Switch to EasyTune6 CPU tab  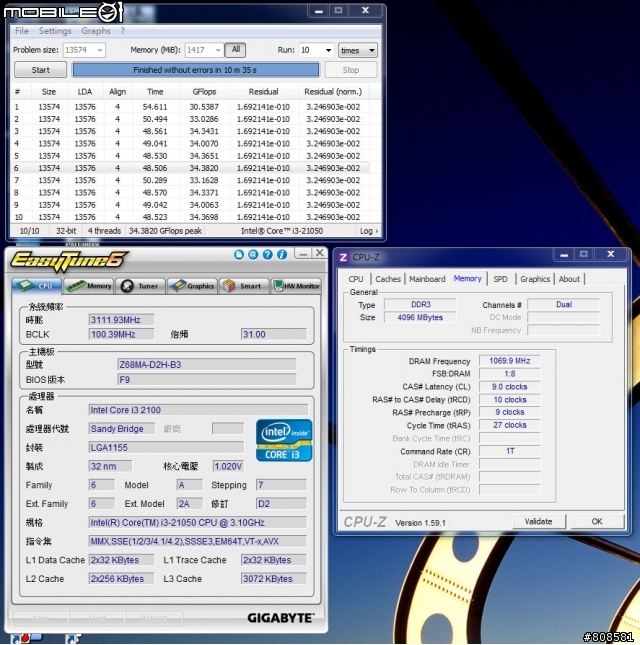pyautogui.click(x=37, y=286)
